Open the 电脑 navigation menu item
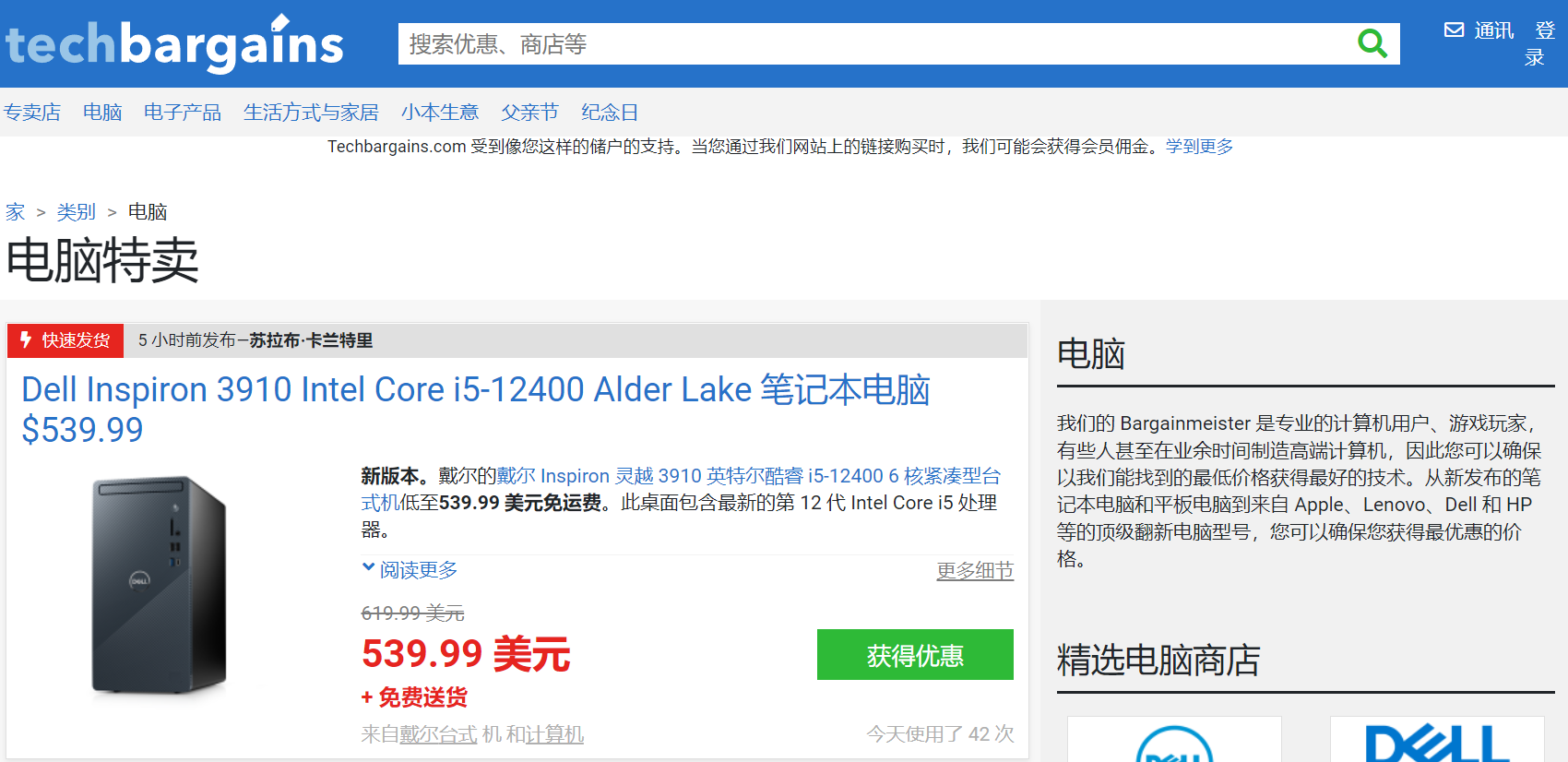 (x=102, y=113)
